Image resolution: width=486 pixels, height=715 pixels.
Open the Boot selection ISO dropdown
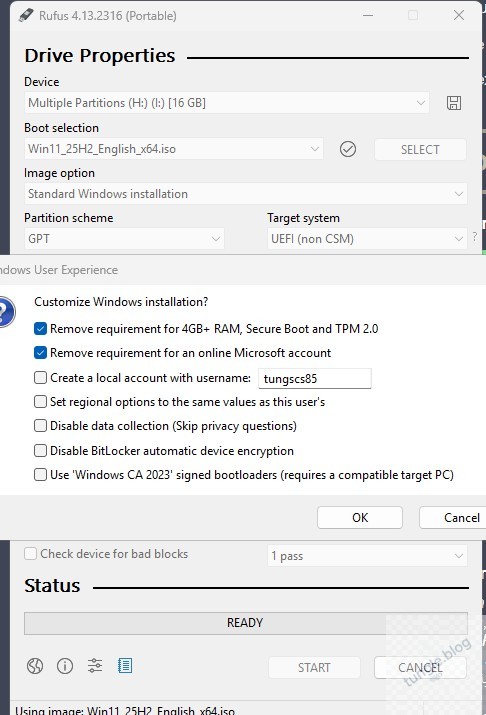click(174, 149)
